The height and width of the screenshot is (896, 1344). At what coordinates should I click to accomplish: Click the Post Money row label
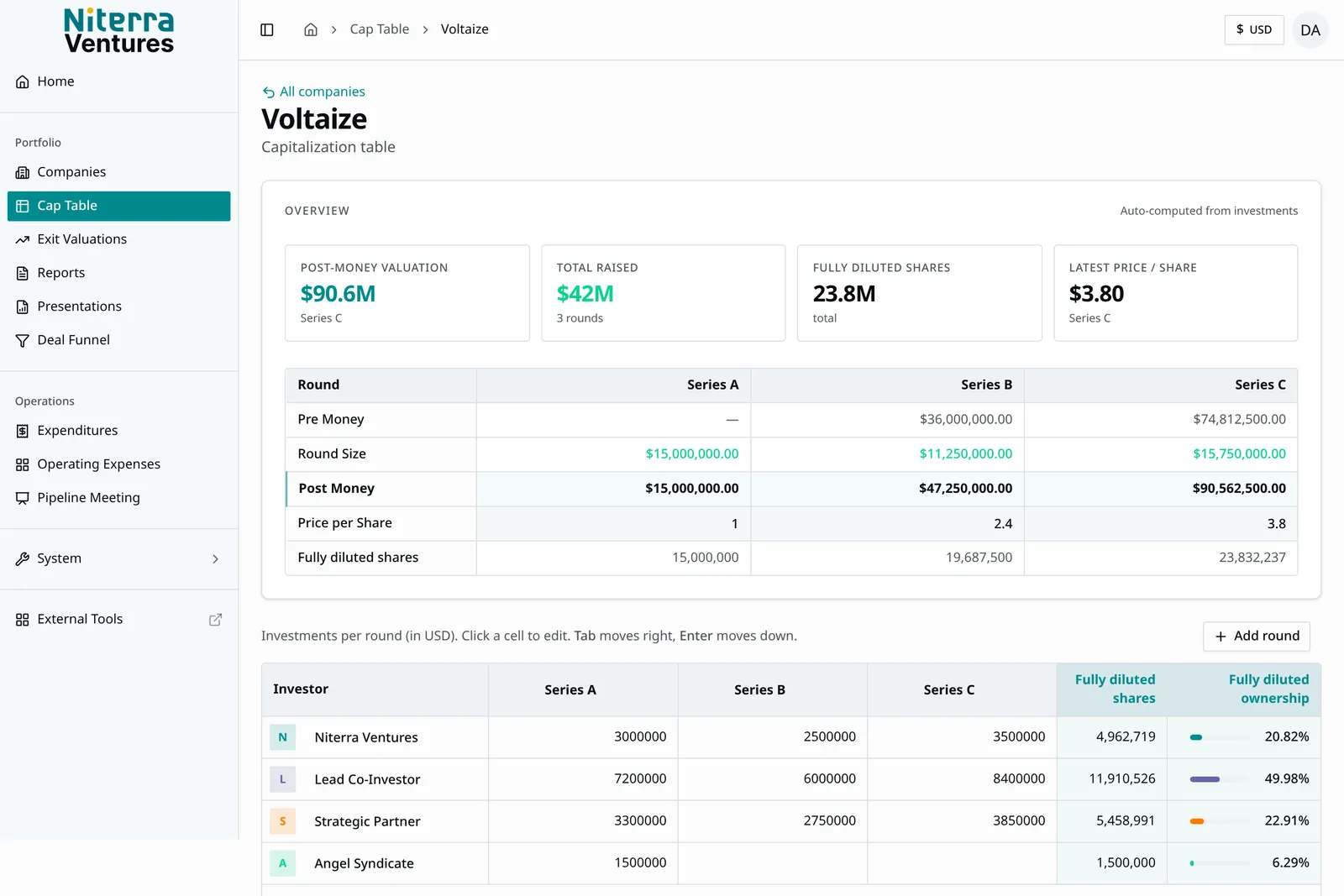tap(337, 489)
